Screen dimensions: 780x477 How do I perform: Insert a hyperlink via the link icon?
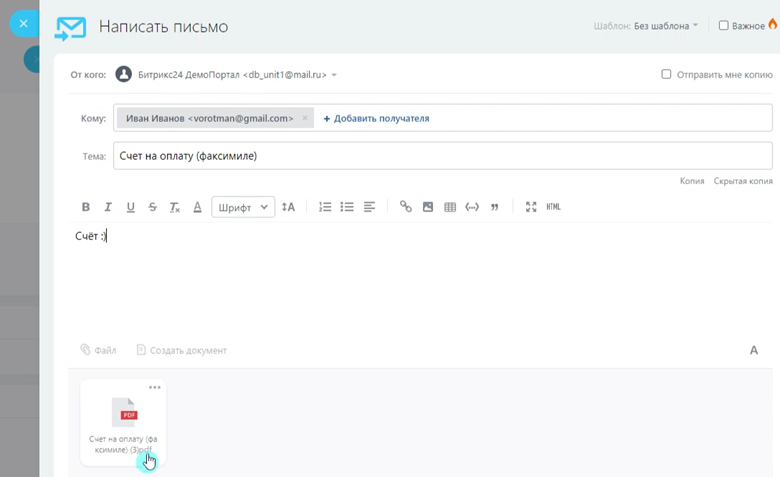(405, 206)
